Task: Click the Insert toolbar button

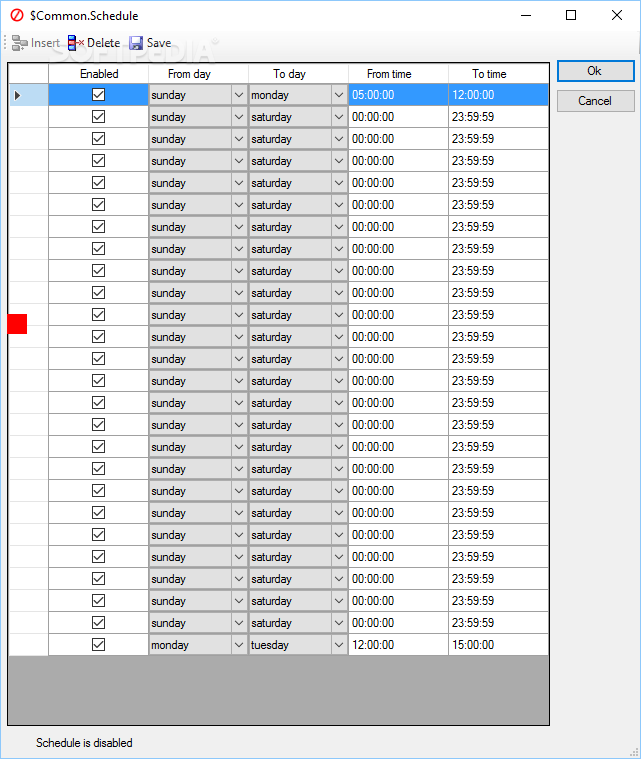Action: 36,43
